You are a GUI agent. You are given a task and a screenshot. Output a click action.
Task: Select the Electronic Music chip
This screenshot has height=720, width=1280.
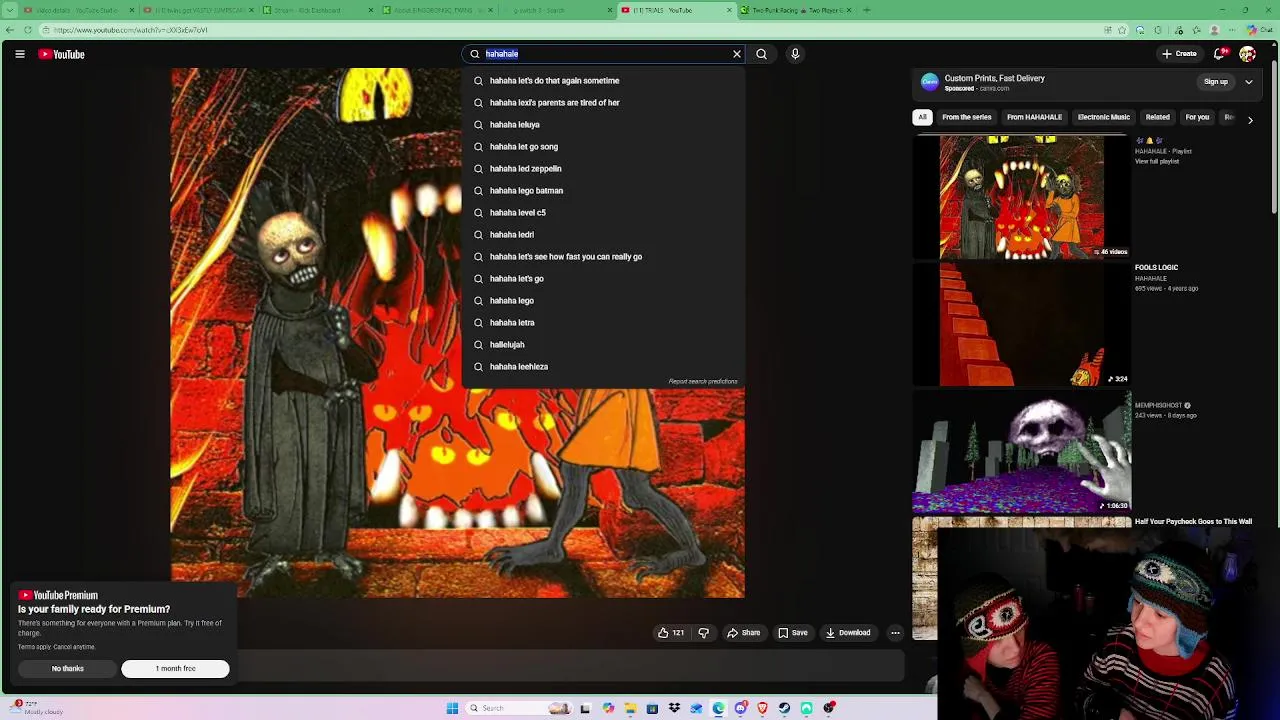click(1103, 117)
